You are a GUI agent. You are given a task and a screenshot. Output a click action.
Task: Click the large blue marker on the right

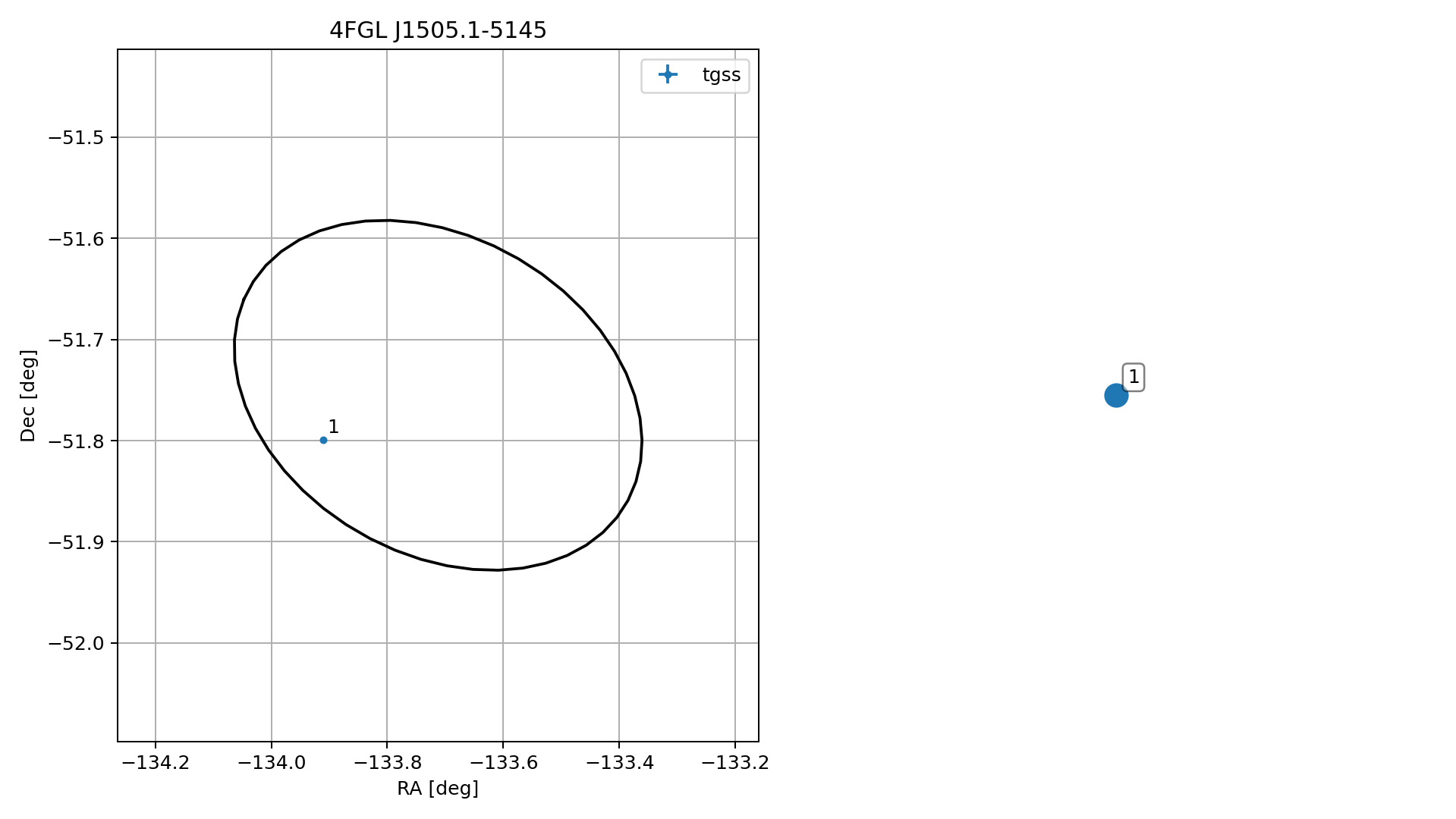point(1115,395)
